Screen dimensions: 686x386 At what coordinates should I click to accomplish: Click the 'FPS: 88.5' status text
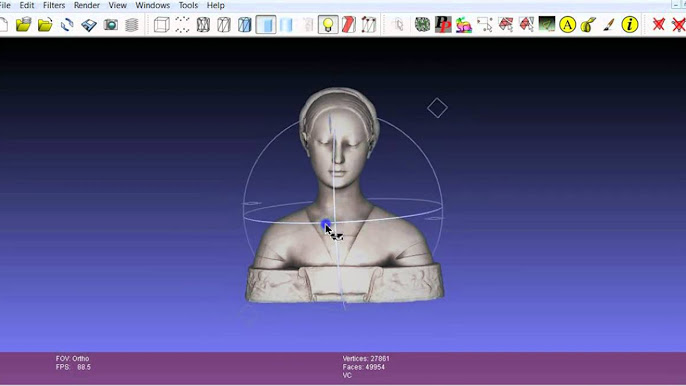(73, 367)
